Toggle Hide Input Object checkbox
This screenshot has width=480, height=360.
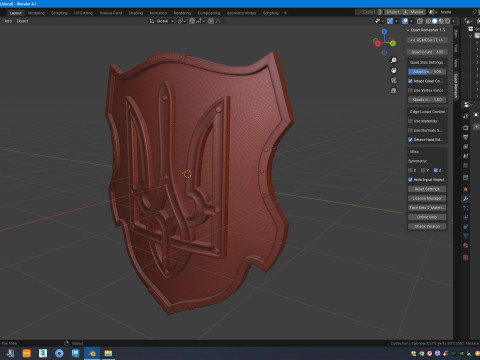coord(410,180)
